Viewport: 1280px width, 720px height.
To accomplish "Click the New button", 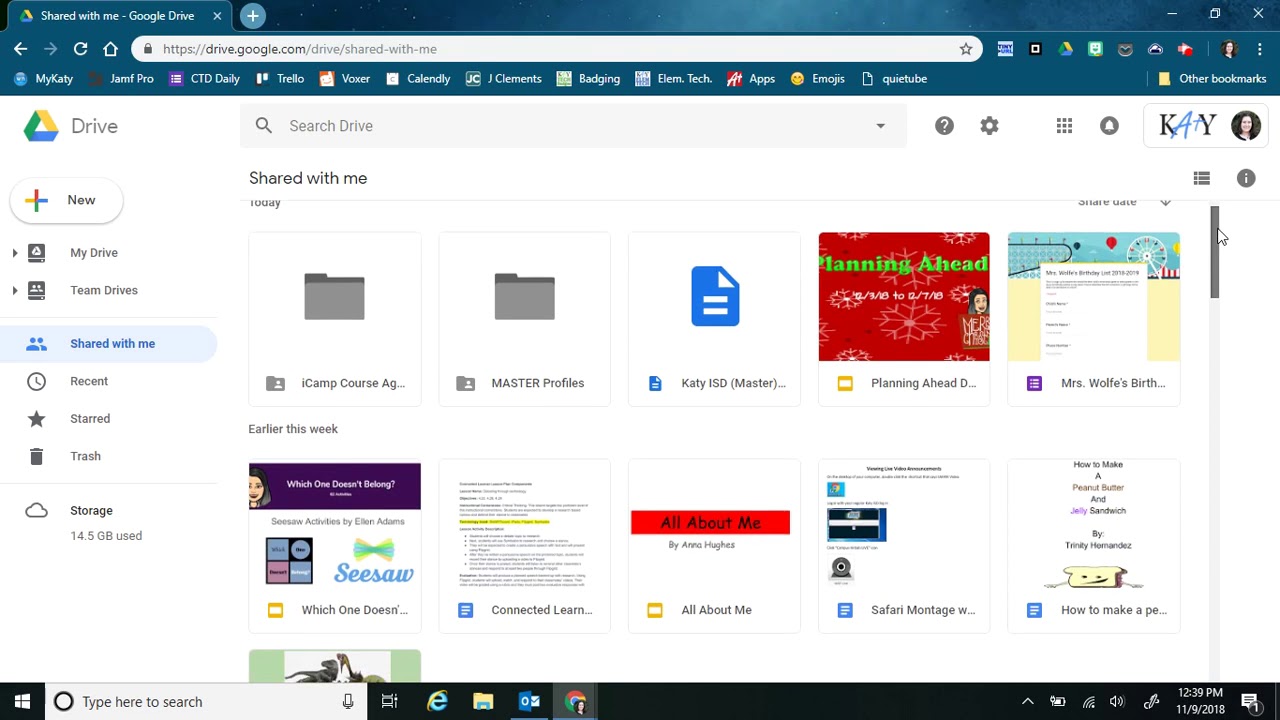I will [66, 200].
